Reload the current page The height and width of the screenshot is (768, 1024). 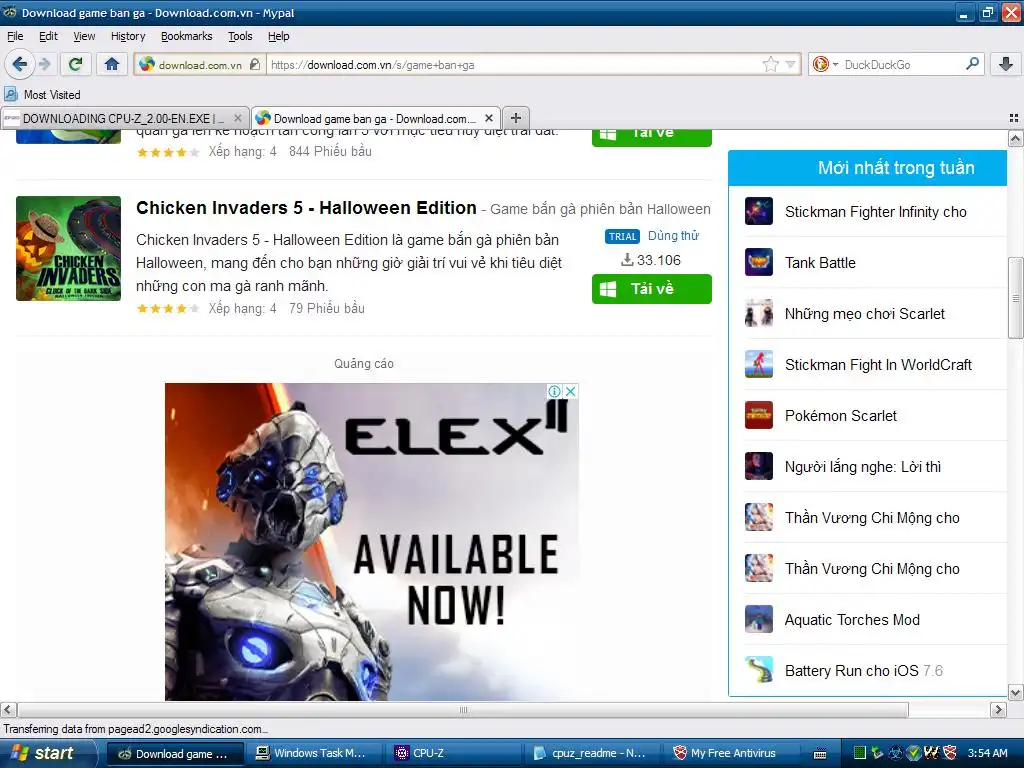[76, 64]
